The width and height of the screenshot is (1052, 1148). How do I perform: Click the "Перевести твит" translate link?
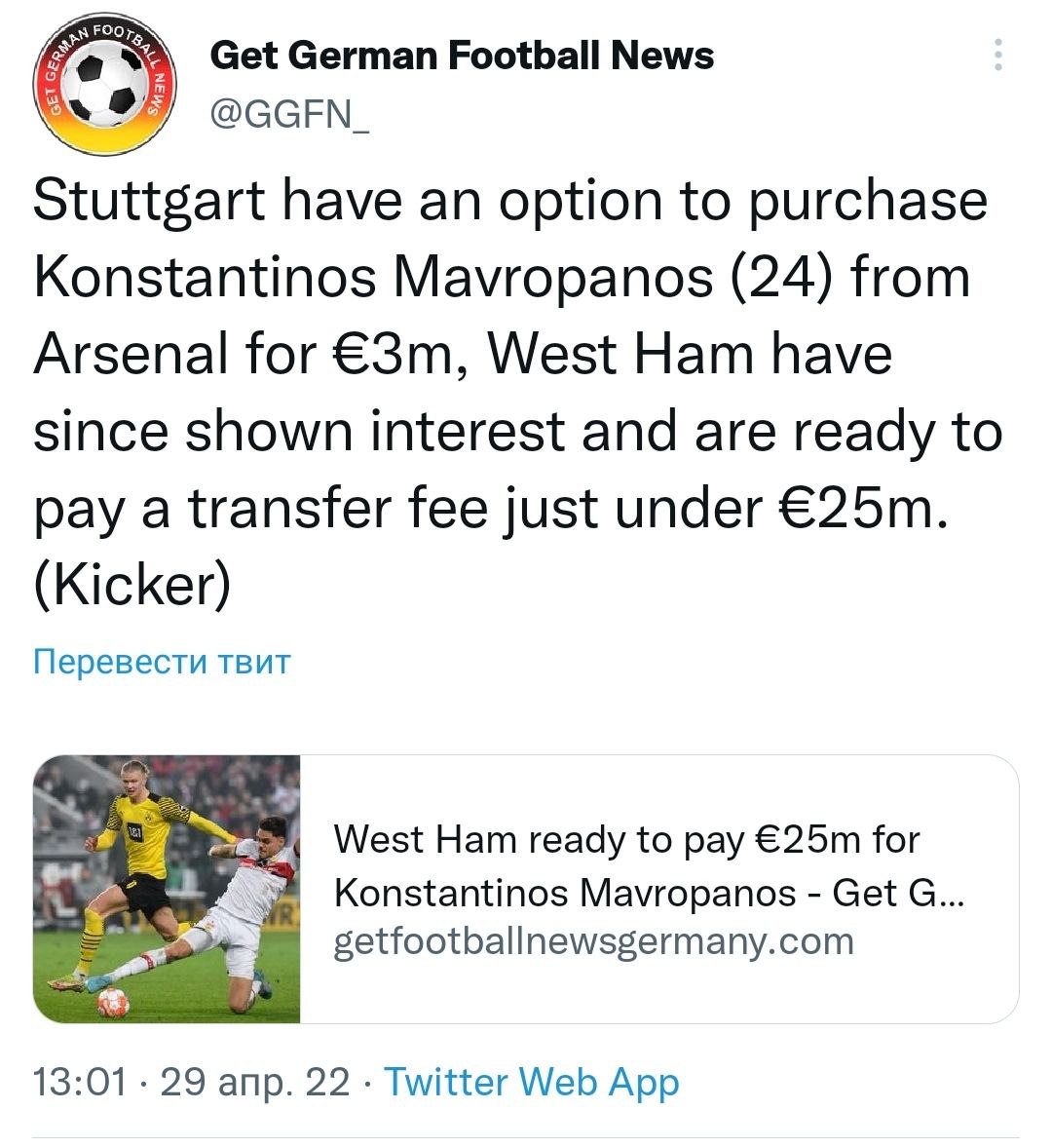(162, 662)
